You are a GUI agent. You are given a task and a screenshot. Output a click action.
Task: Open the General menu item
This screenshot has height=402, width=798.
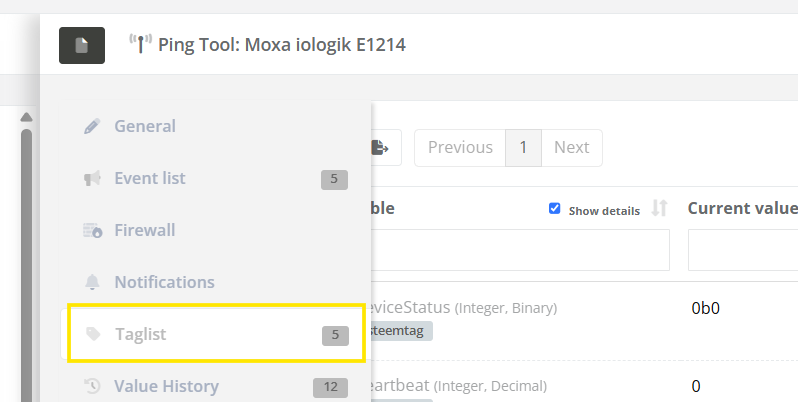coord(145,127)
